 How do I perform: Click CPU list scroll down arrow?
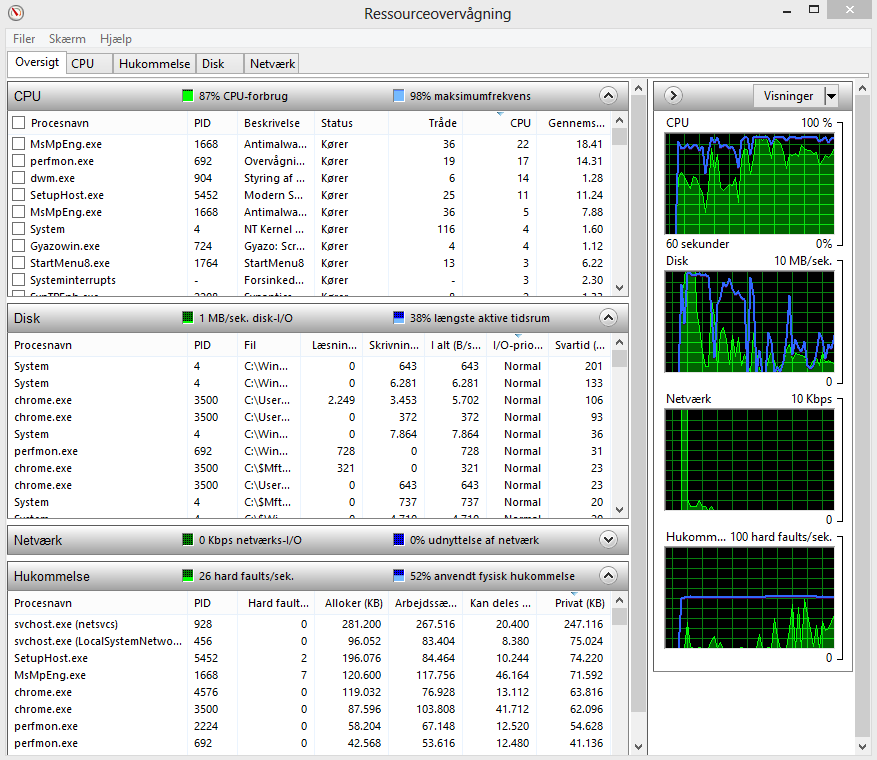coord(619,288)
